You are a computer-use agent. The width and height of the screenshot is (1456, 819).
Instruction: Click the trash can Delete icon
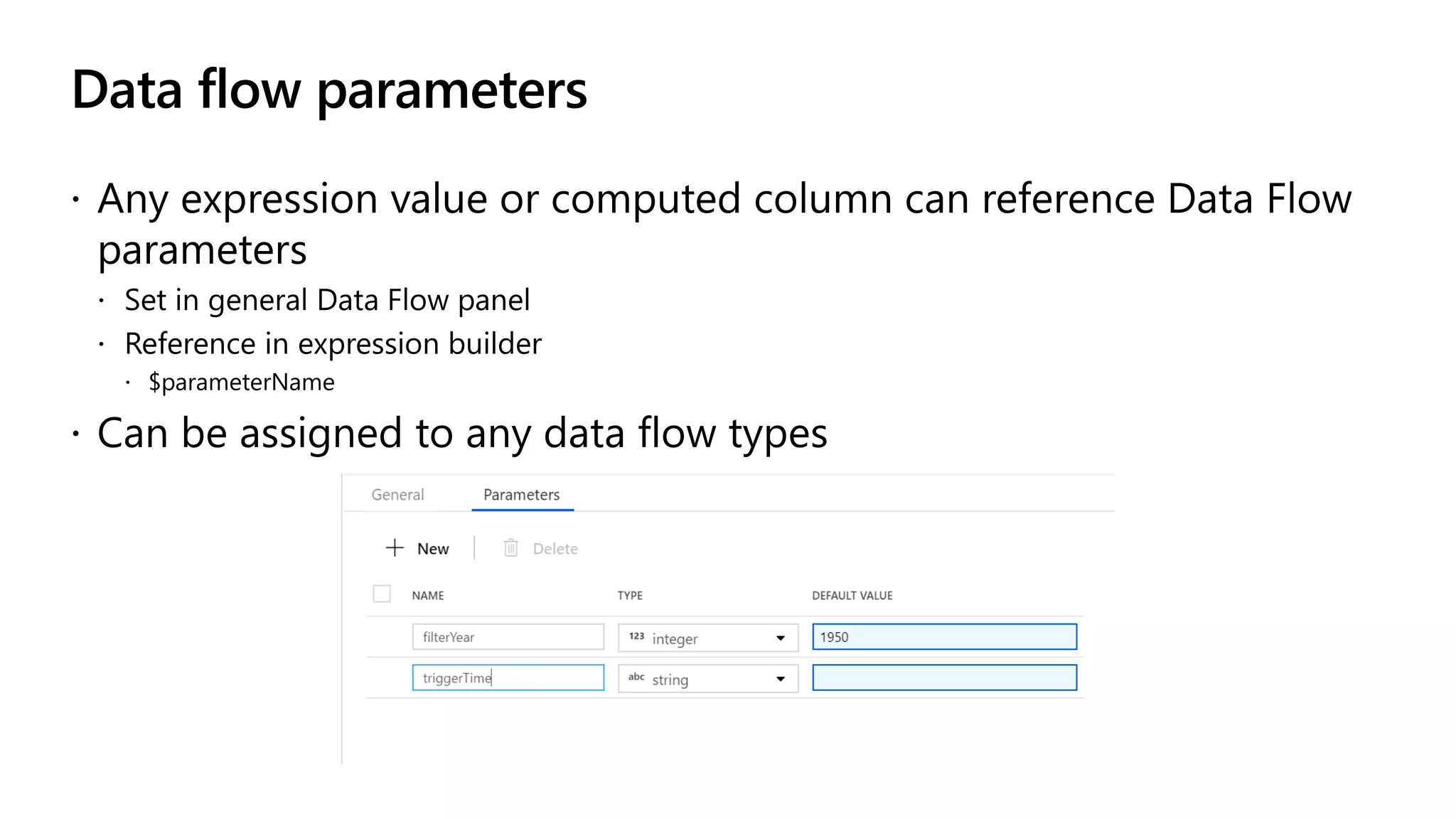click(510, 547)
